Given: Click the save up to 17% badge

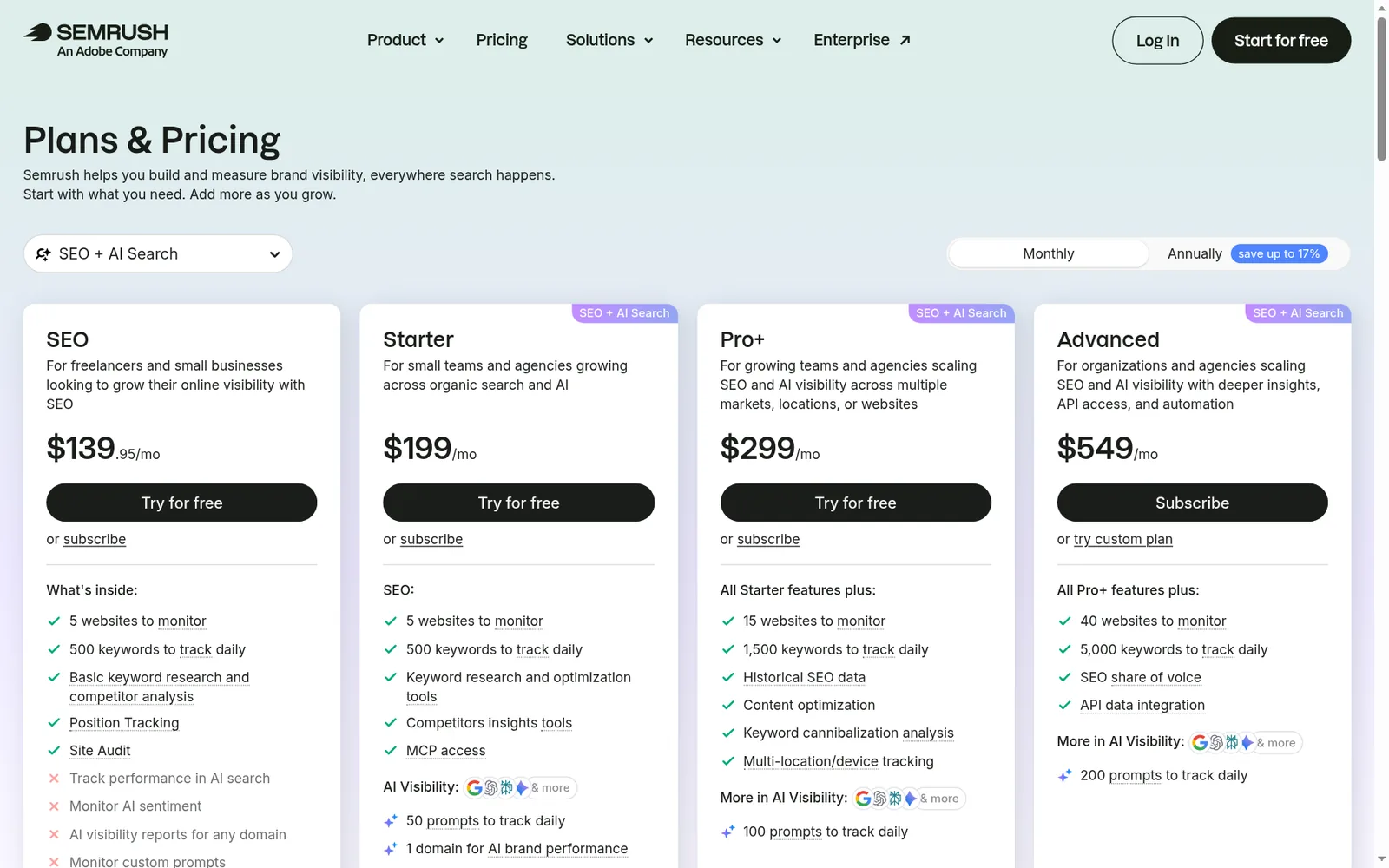Looking at the screenshot, I should [1279, 253].
